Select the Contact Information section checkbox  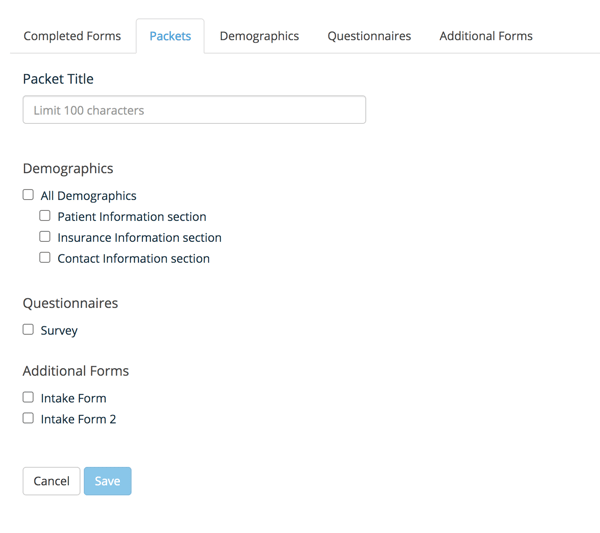click(x=45, y=258)
